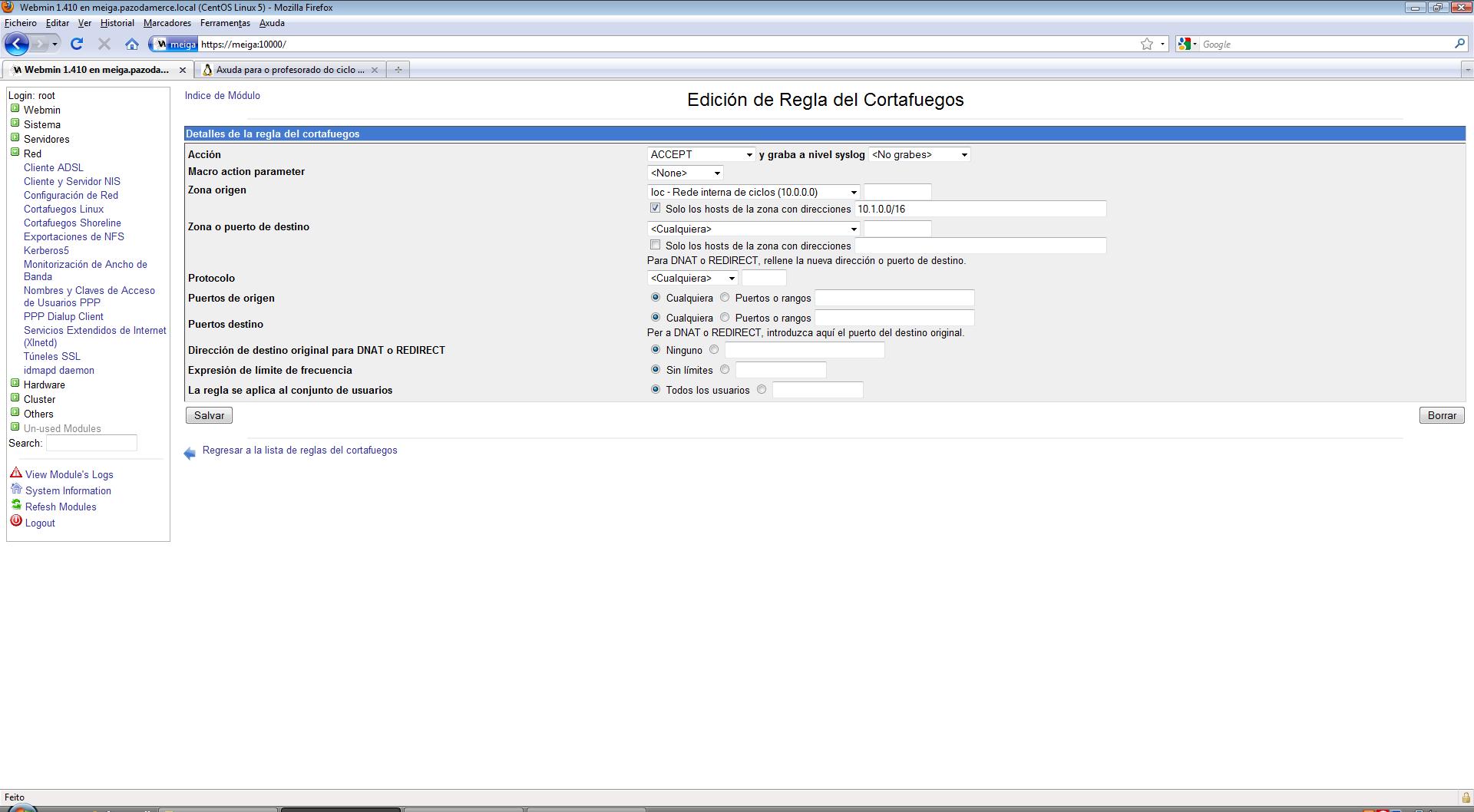Select 'Puertos o rangos' for Puertos de origen

pyautogui.click(x=724, y=298)
